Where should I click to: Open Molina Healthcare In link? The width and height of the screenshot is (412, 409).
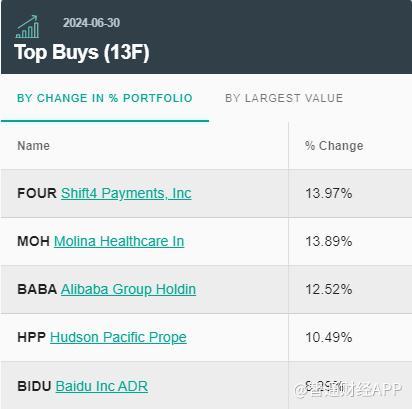tap(119, 241)
